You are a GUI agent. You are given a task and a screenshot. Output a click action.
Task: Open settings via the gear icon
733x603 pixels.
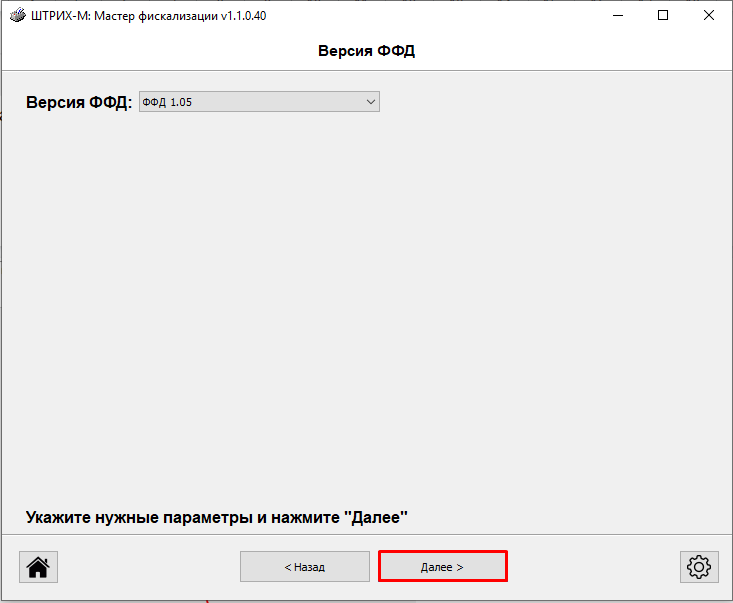698,567
